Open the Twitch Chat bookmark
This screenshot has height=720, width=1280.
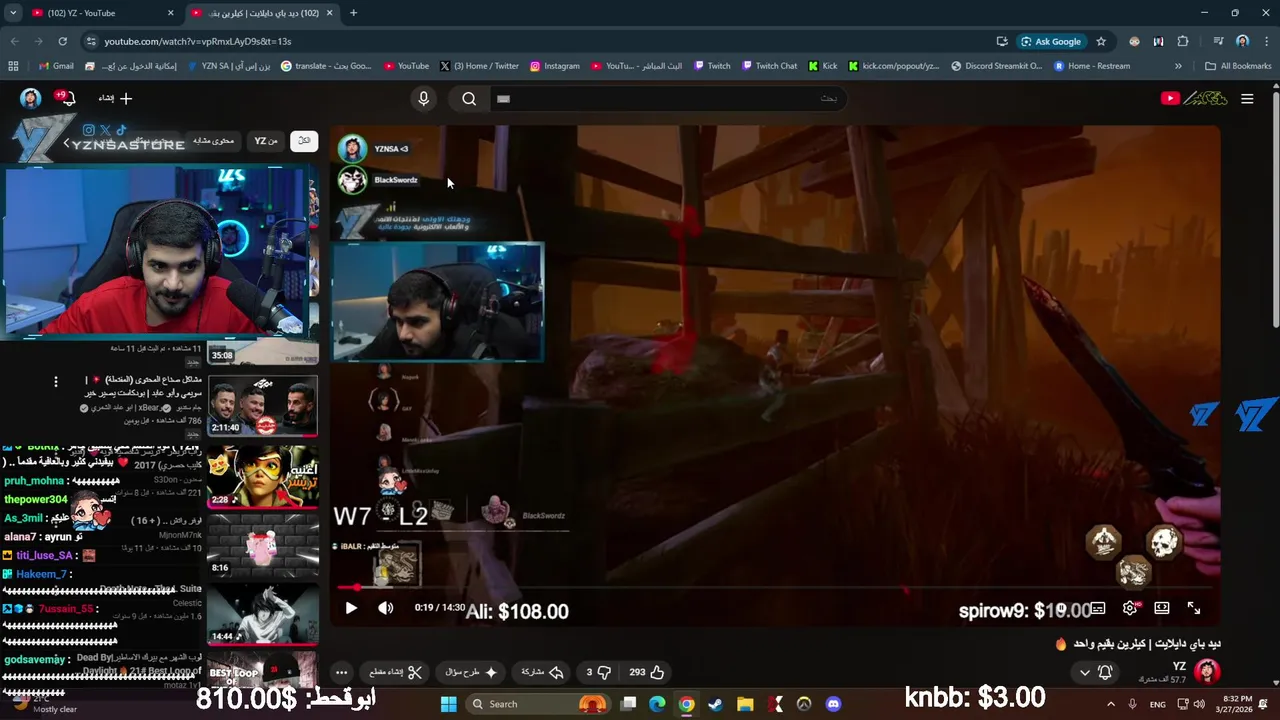point(769,66)
